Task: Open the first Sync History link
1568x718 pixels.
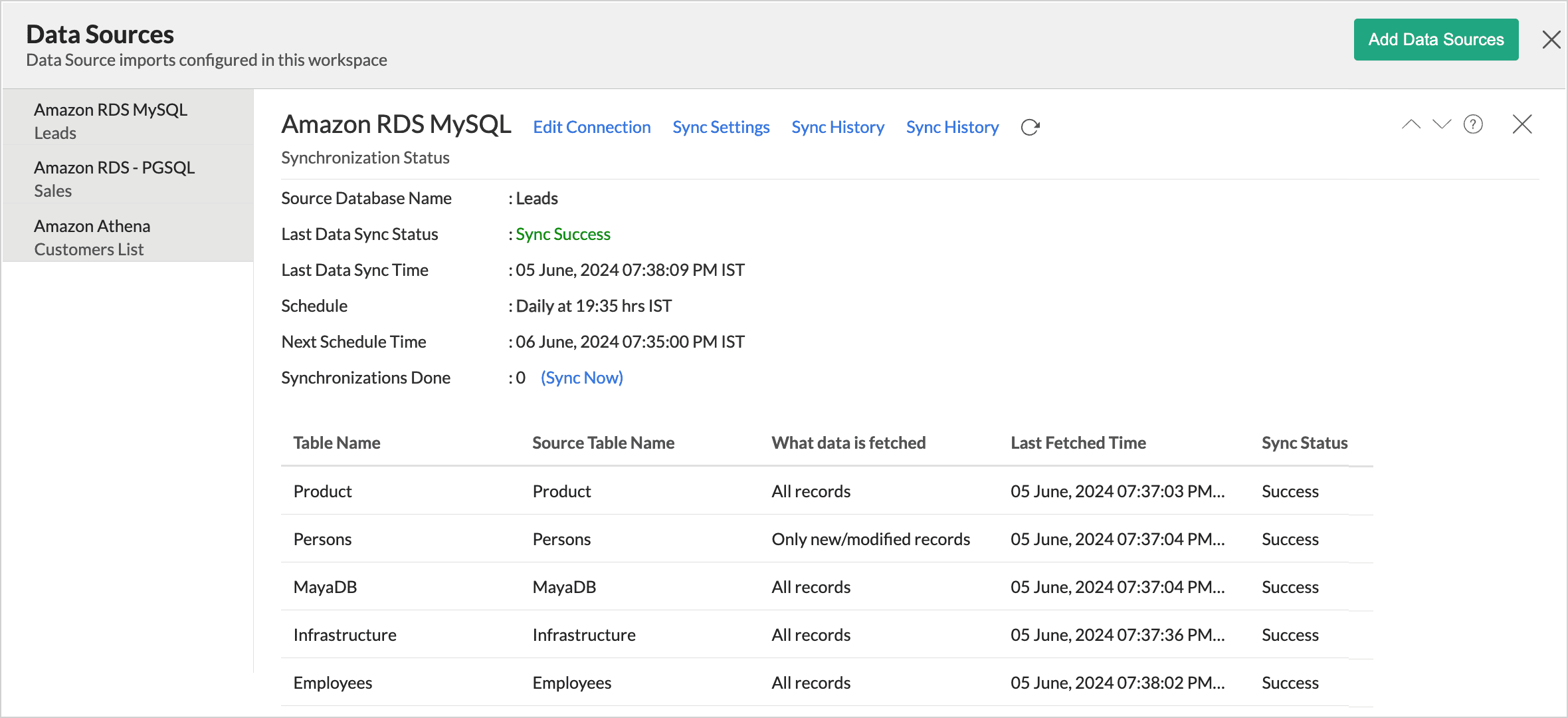Action: click(838, 127)
